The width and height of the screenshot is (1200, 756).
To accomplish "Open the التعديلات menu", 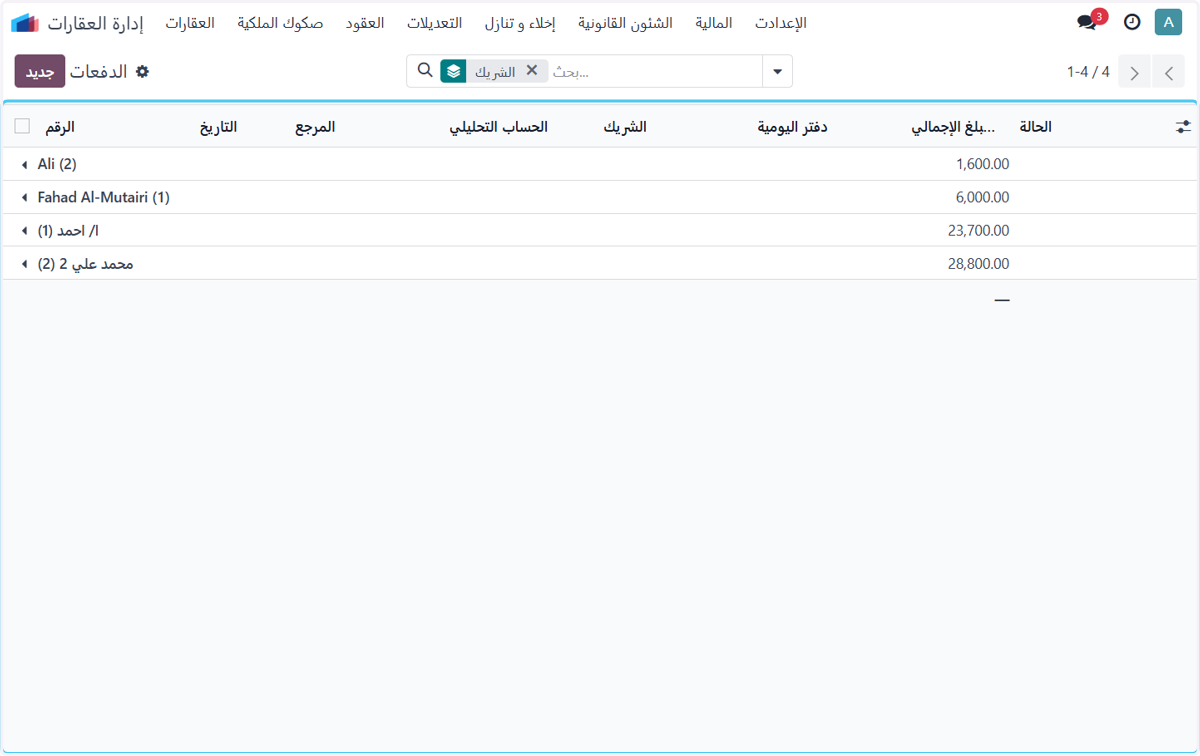I will click(434, 23).
